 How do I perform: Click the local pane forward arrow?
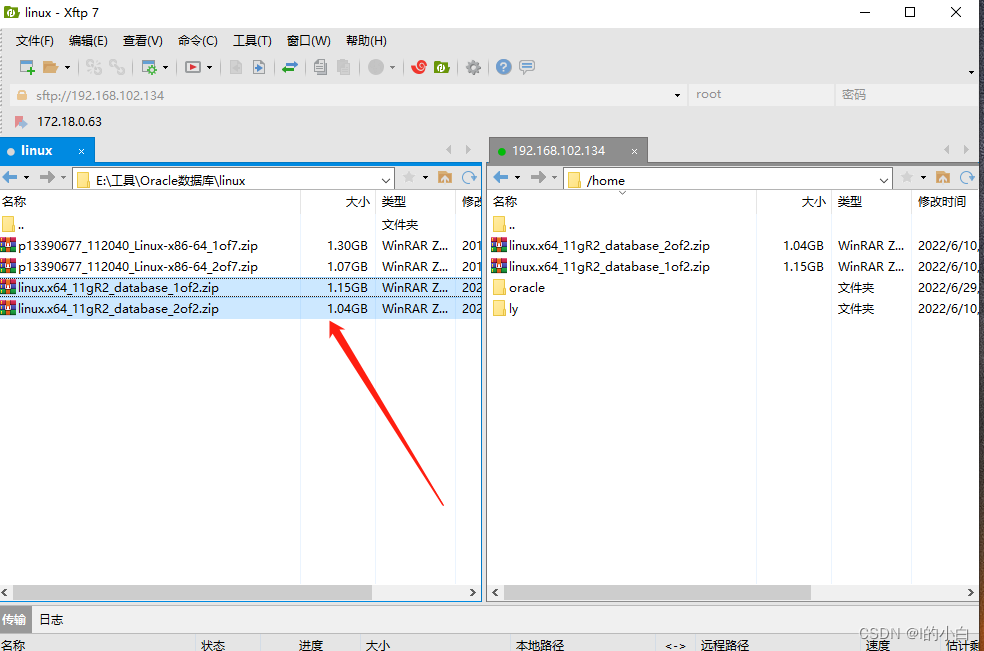tap(47, 178)
